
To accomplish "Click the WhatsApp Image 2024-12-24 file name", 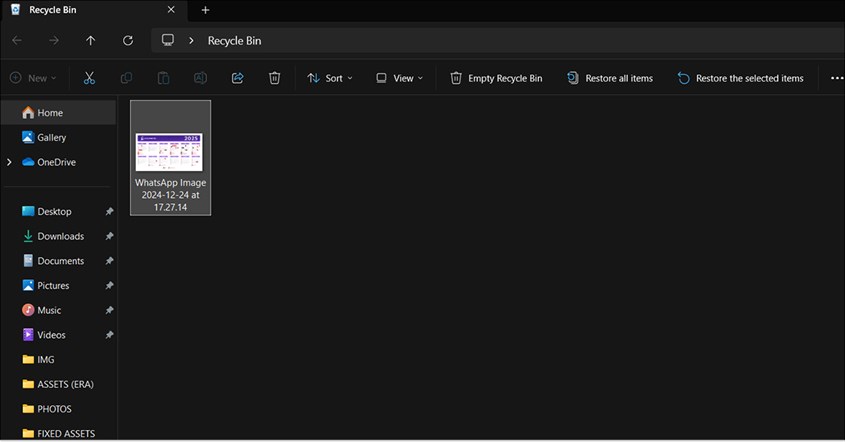I will (x=170, y=195).
